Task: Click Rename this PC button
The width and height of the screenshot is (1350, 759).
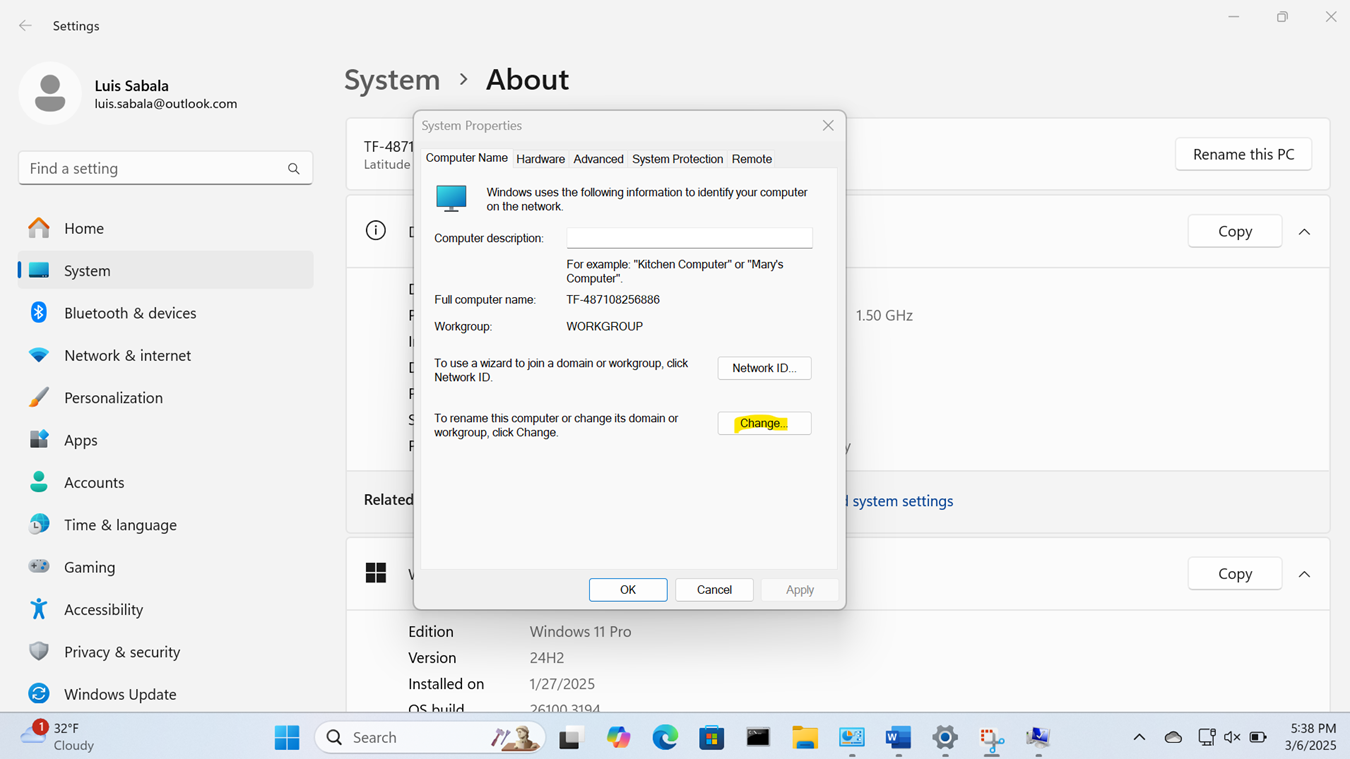Action: pos(1243,154)
